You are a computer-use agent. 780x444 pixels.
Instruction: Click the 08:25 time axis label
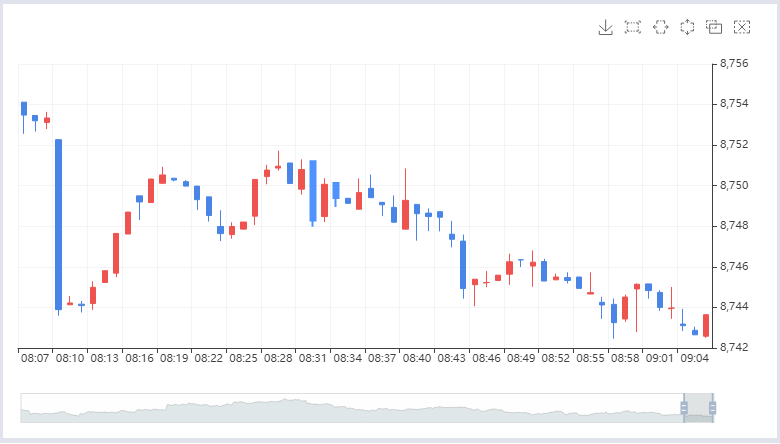tap(243, 358)
